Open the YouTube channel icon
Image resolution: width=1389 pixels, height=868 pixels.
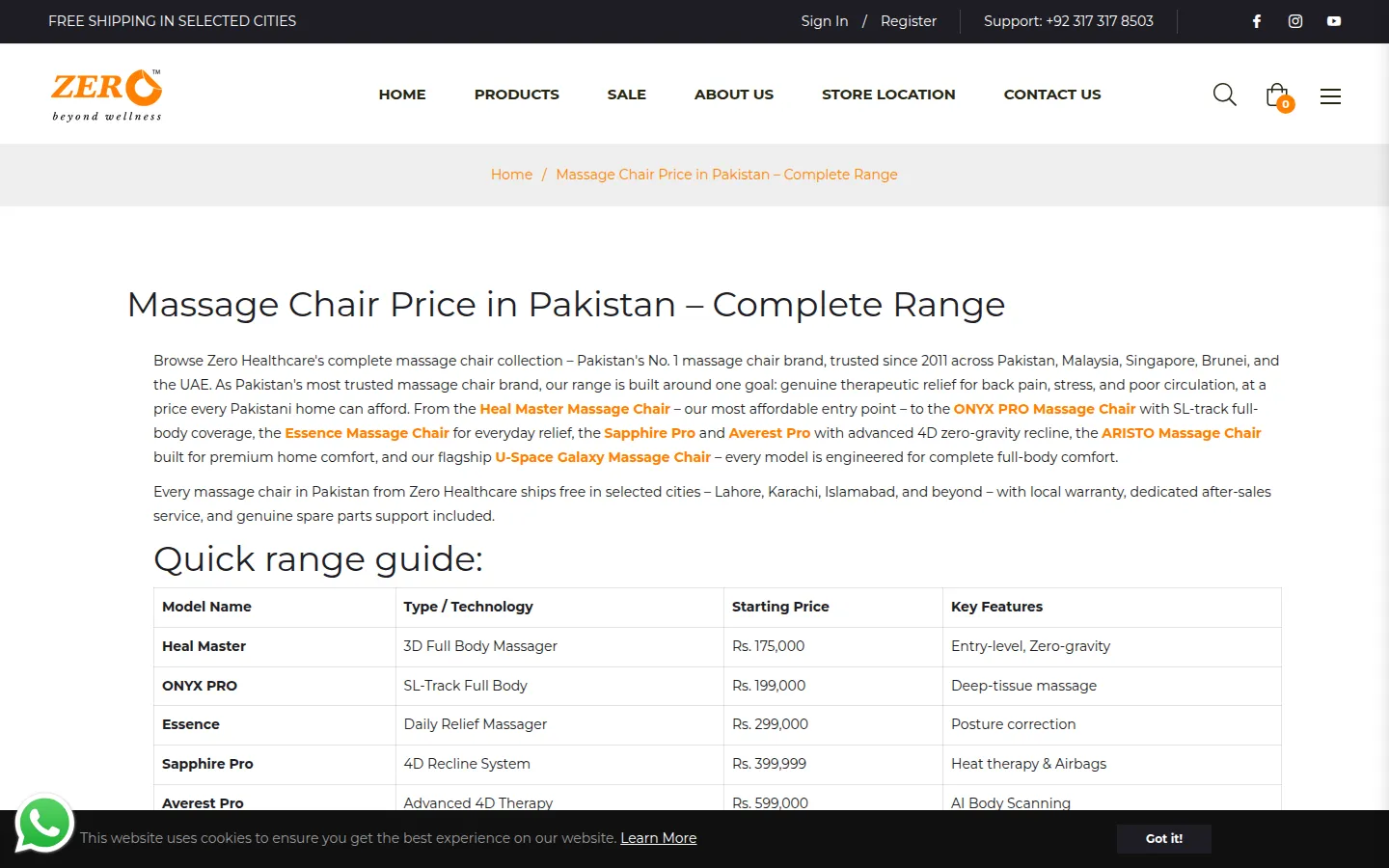(x=1334, y=21)
